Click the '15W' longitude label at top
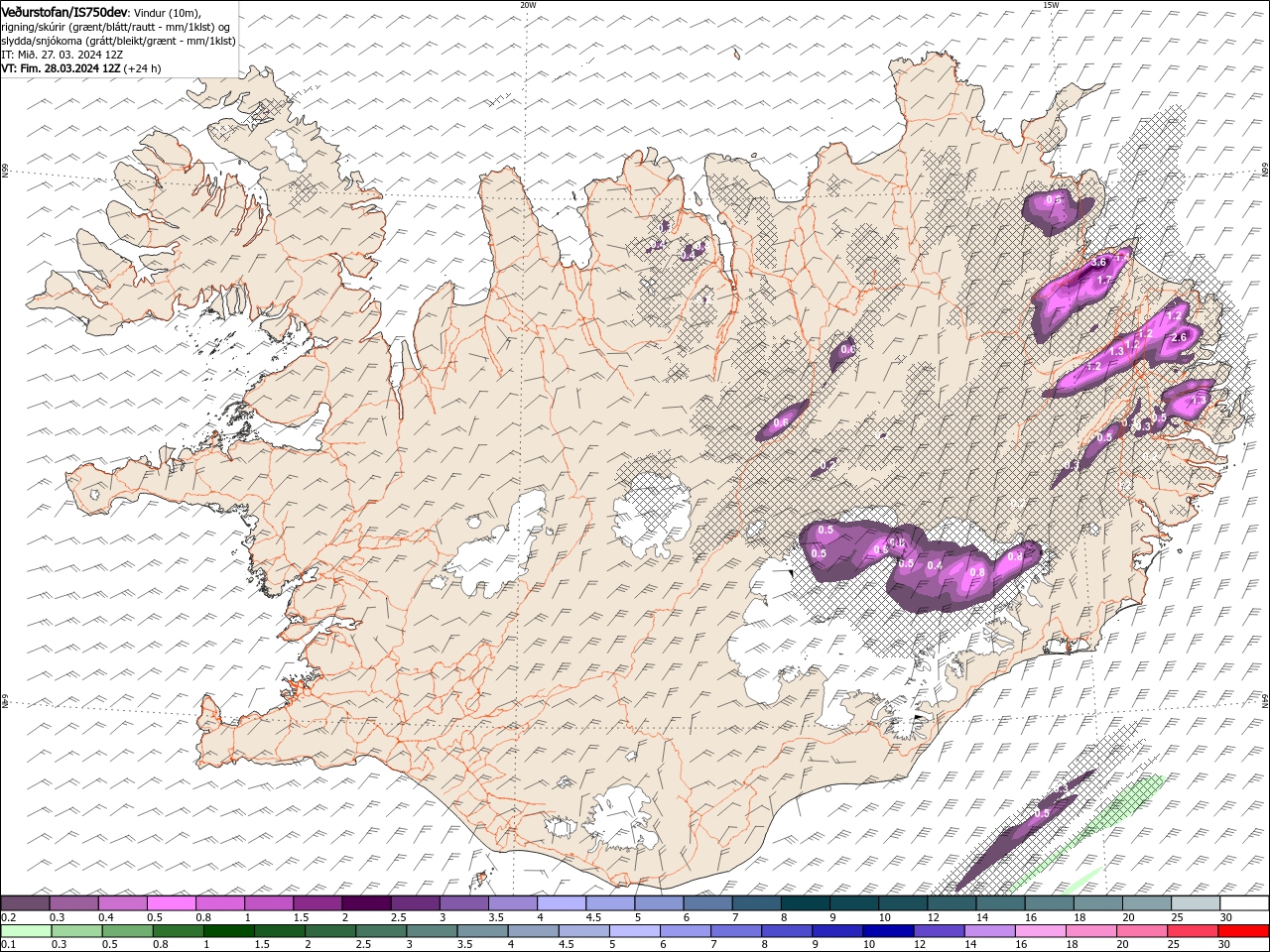Screen dimensions: 1270x952 (x=1051, y=5)
